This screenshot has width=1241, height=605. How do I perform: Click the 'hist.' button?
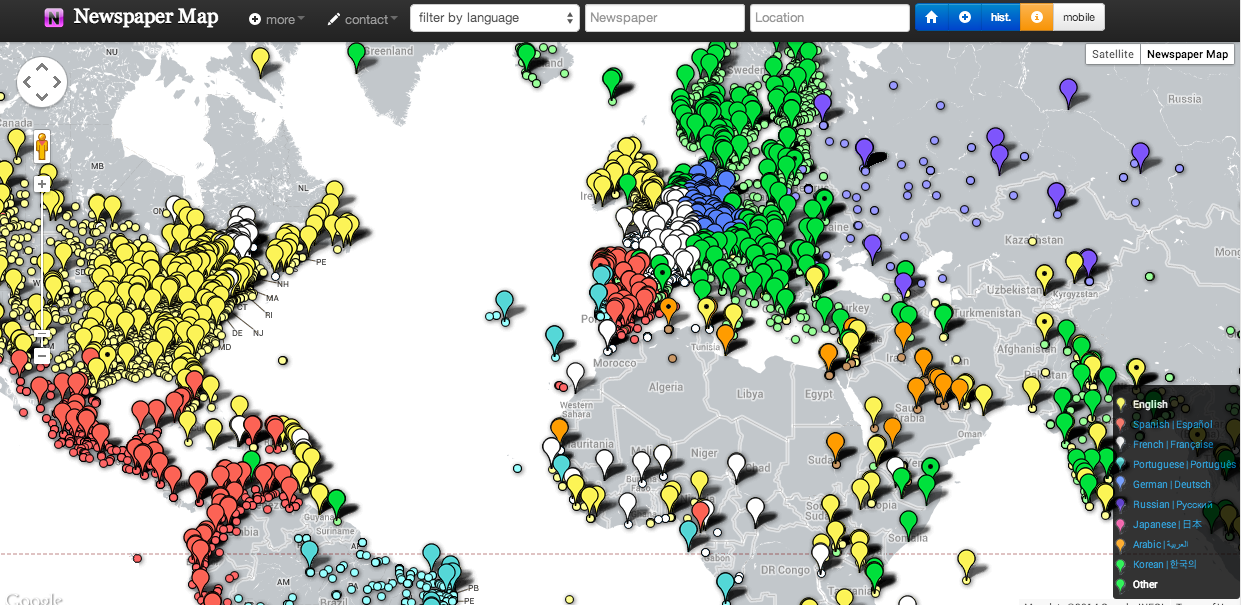pos(1000,18)
